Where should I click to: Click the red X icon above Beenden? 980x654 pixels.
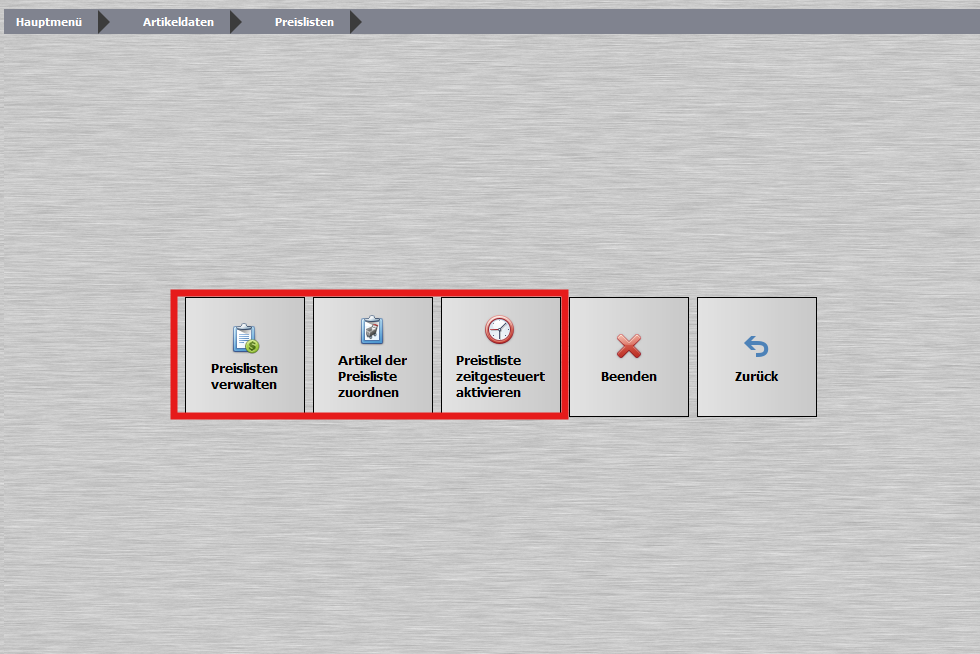pyautogui.click(x=629, y=346)
